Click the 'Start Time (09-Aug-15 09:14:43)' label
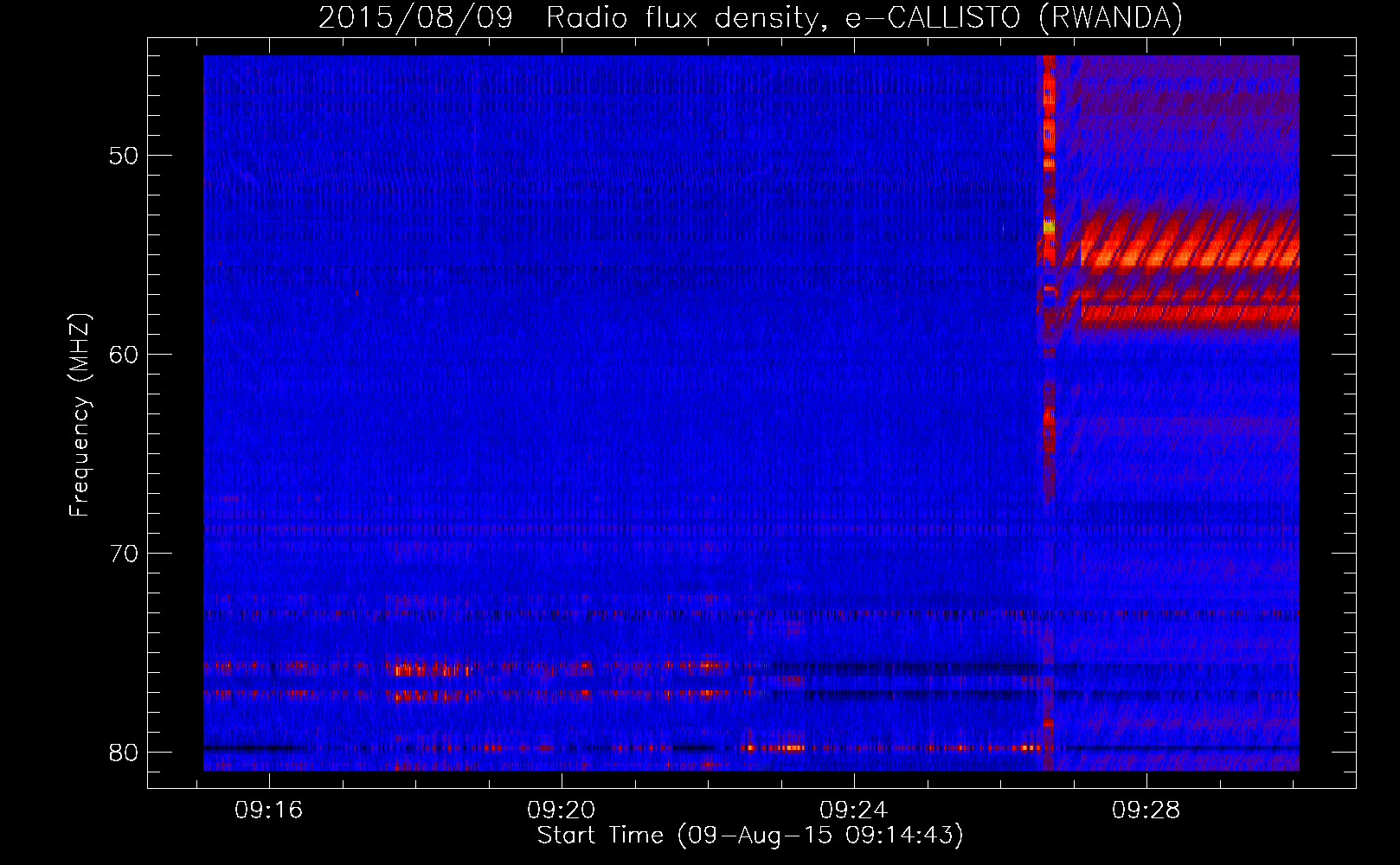This screenshot has height=865, width=1400. pos(750,836)
